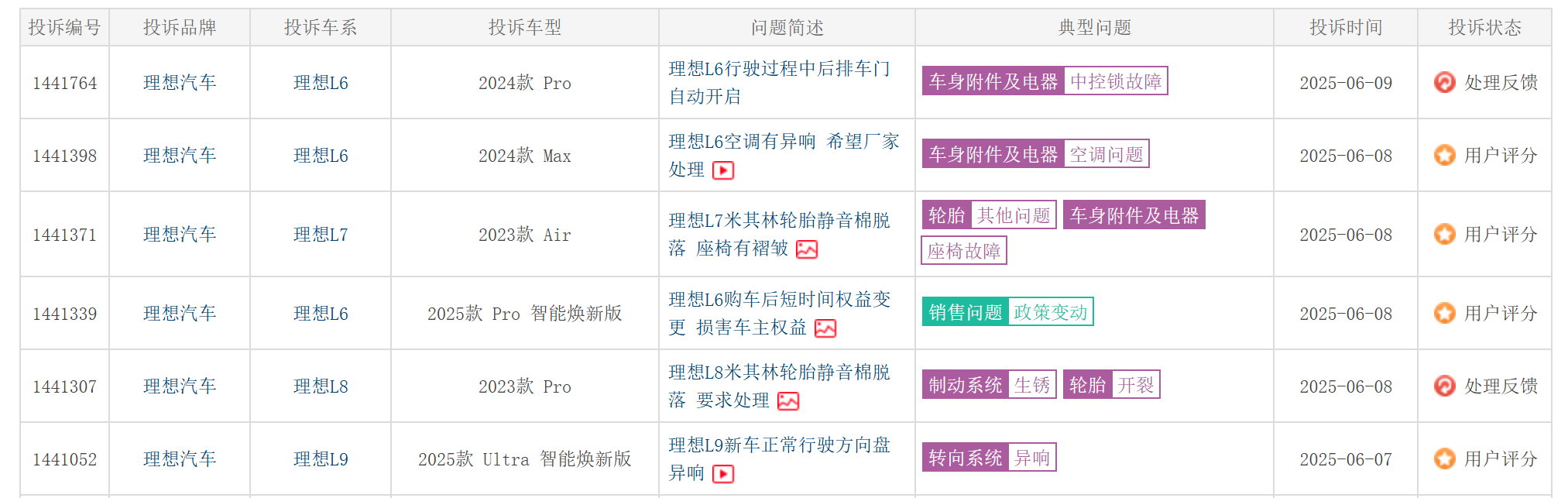Click complaint number 1441398
The height and width of the screenshot is (498, 1568).
65,156
